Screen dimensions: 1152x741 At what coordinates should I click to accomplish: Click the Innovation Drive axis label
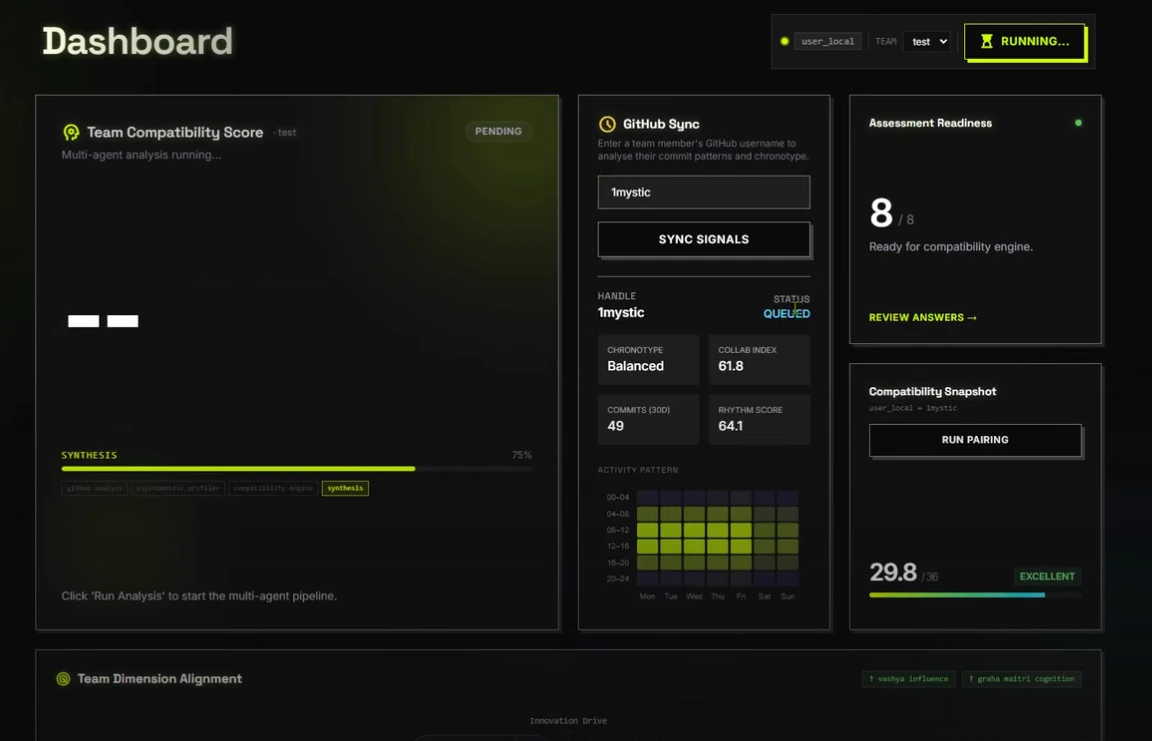(568, 720)
